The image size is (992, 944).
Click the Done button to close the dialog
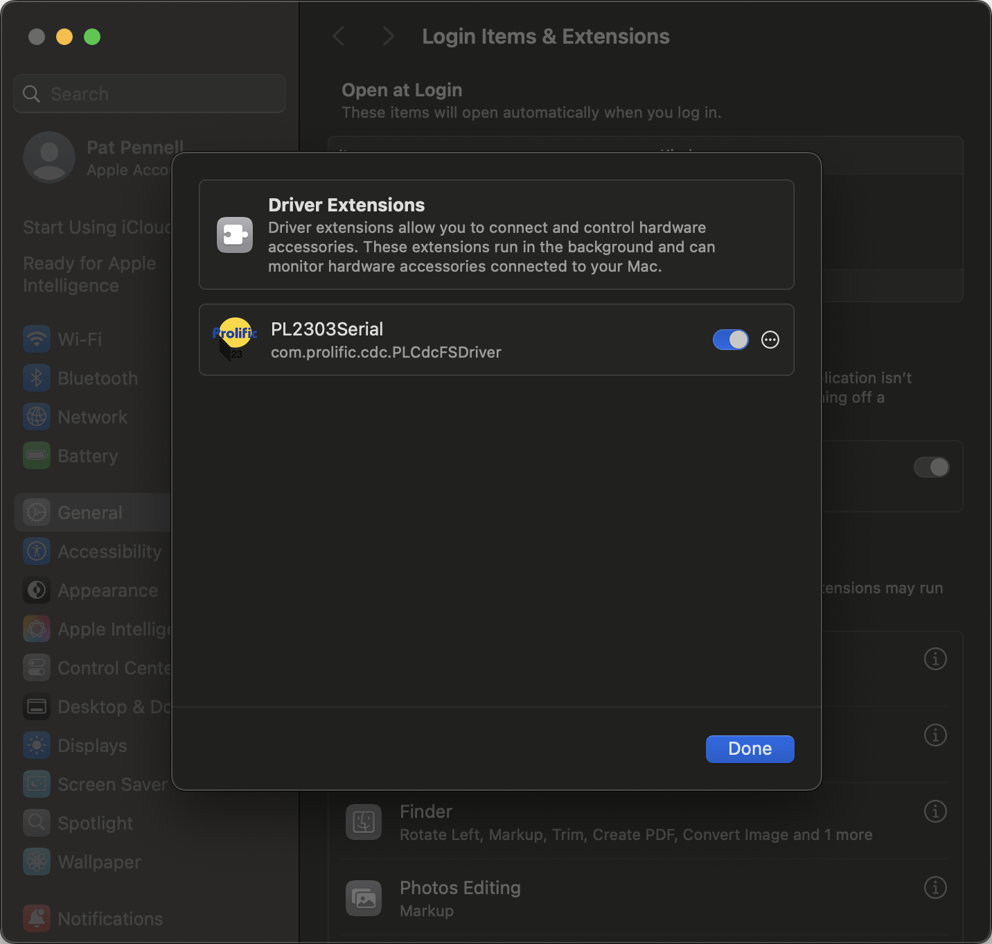[749, 748]
